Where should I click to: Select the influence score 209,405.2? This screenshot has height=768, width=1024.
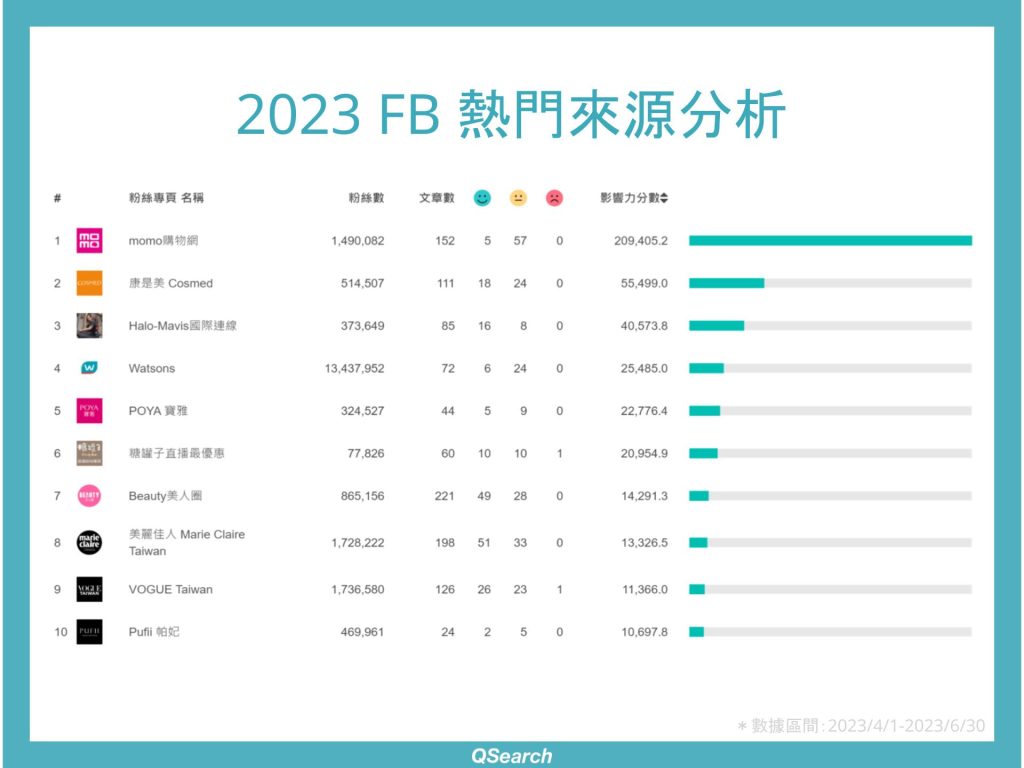click(x=641, y=241)
